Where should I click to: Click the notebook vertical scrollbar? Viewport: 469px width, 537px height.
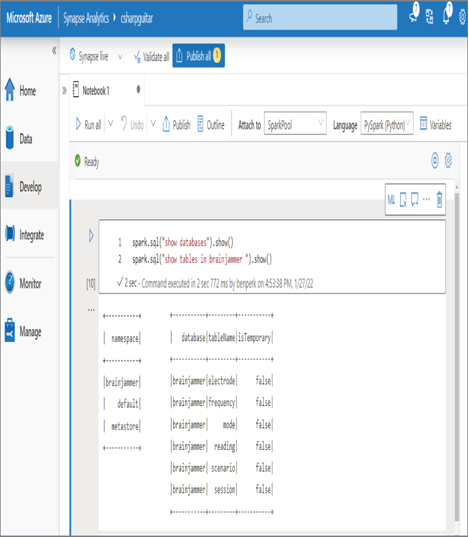[x=457, y=356]
